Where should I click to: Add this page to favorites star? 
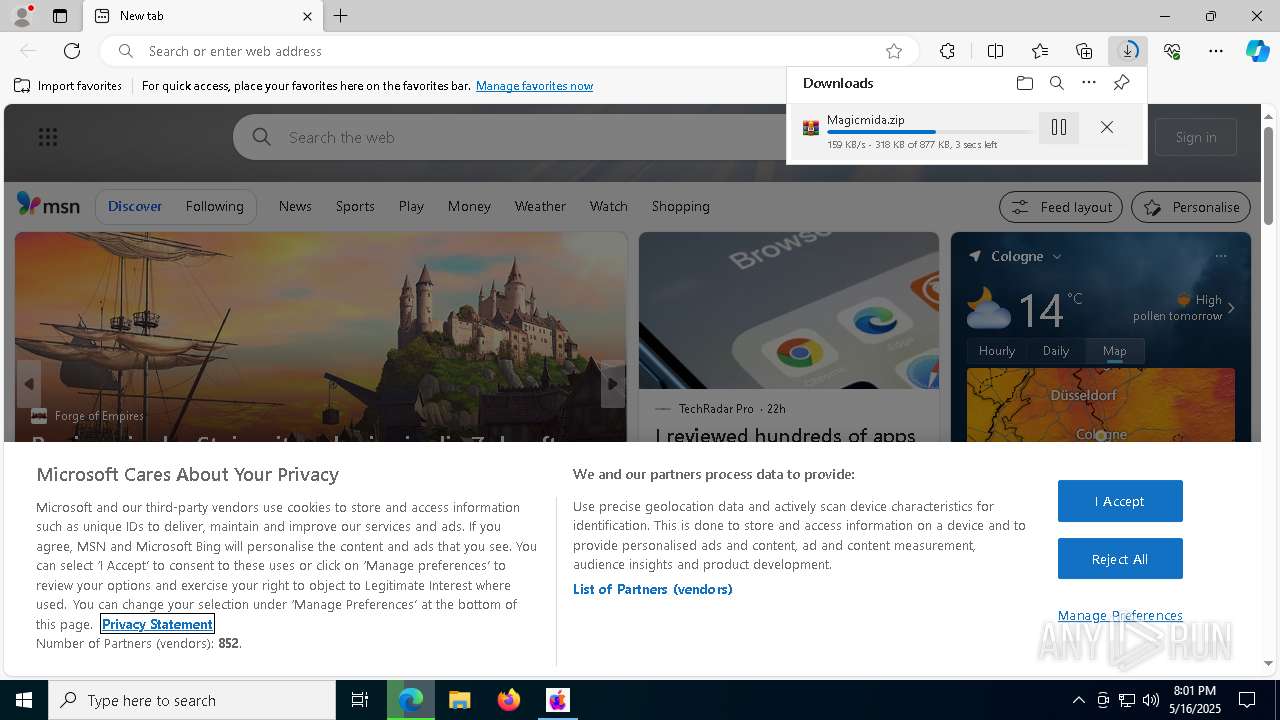point(894,51)
